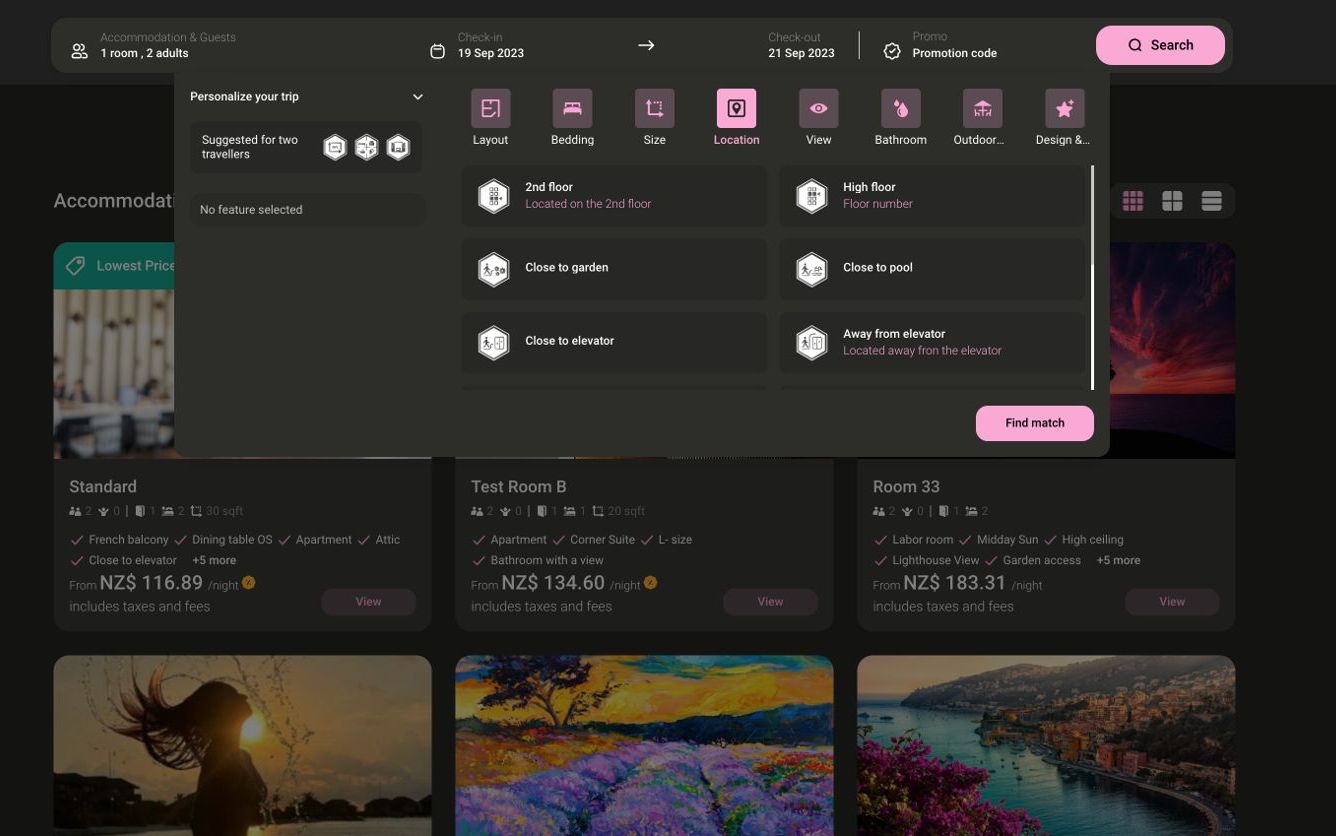Click the coin icon beside NZ$ 116.89

[248, 582]
